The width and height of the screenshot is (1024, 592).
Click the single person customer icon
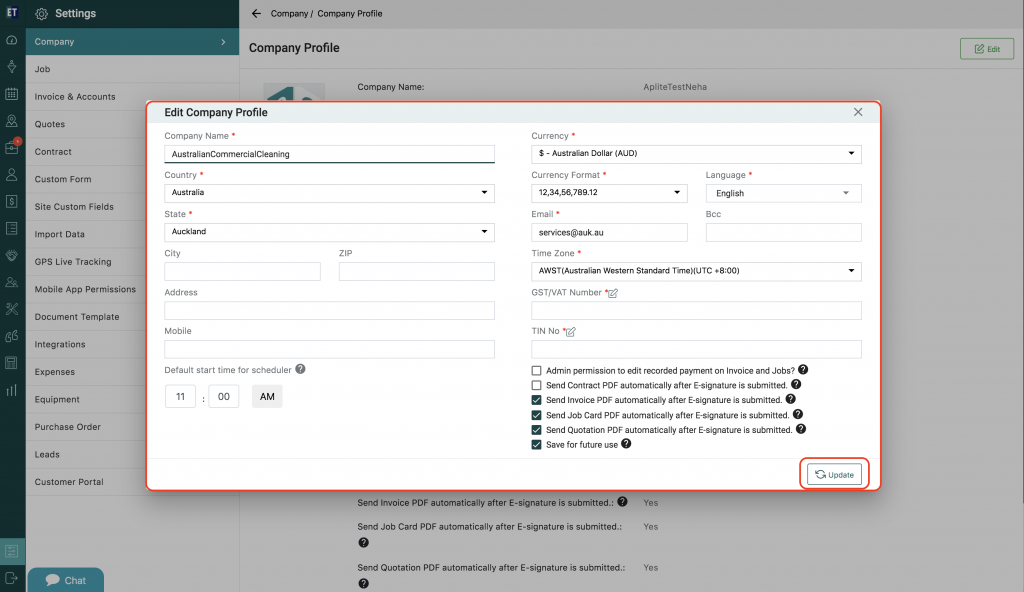12,175
